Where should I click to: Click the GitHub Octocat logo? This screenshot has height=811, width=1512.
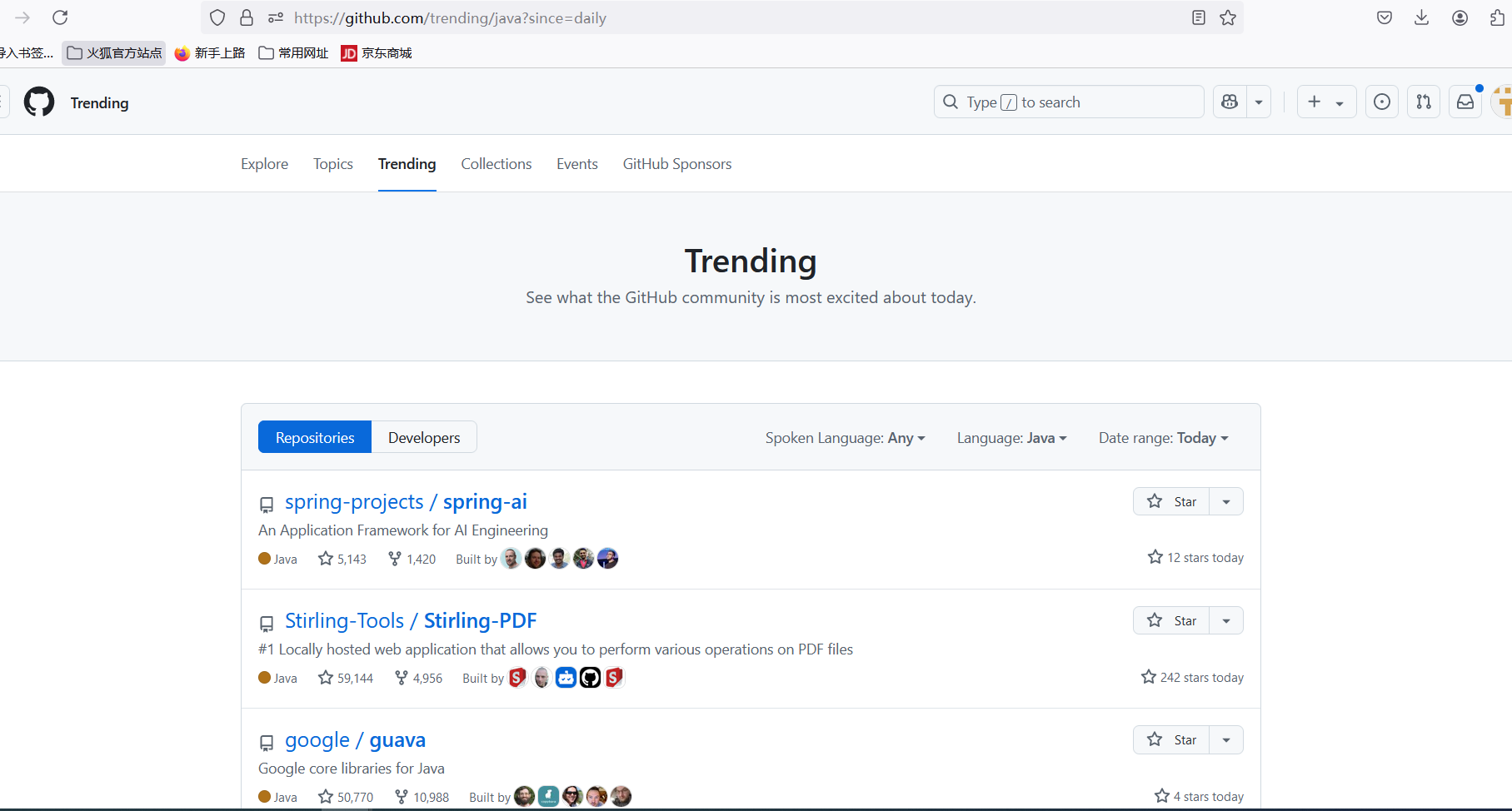(x=39, y=102)
